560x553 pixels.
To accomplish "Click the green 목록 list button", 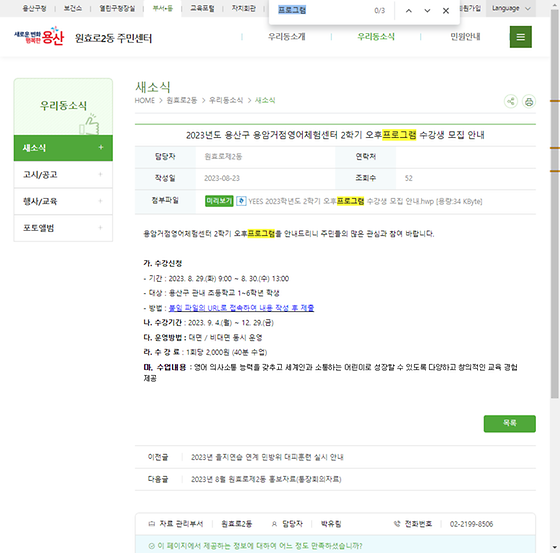I will pyautogui.click(x=510, y=423).
